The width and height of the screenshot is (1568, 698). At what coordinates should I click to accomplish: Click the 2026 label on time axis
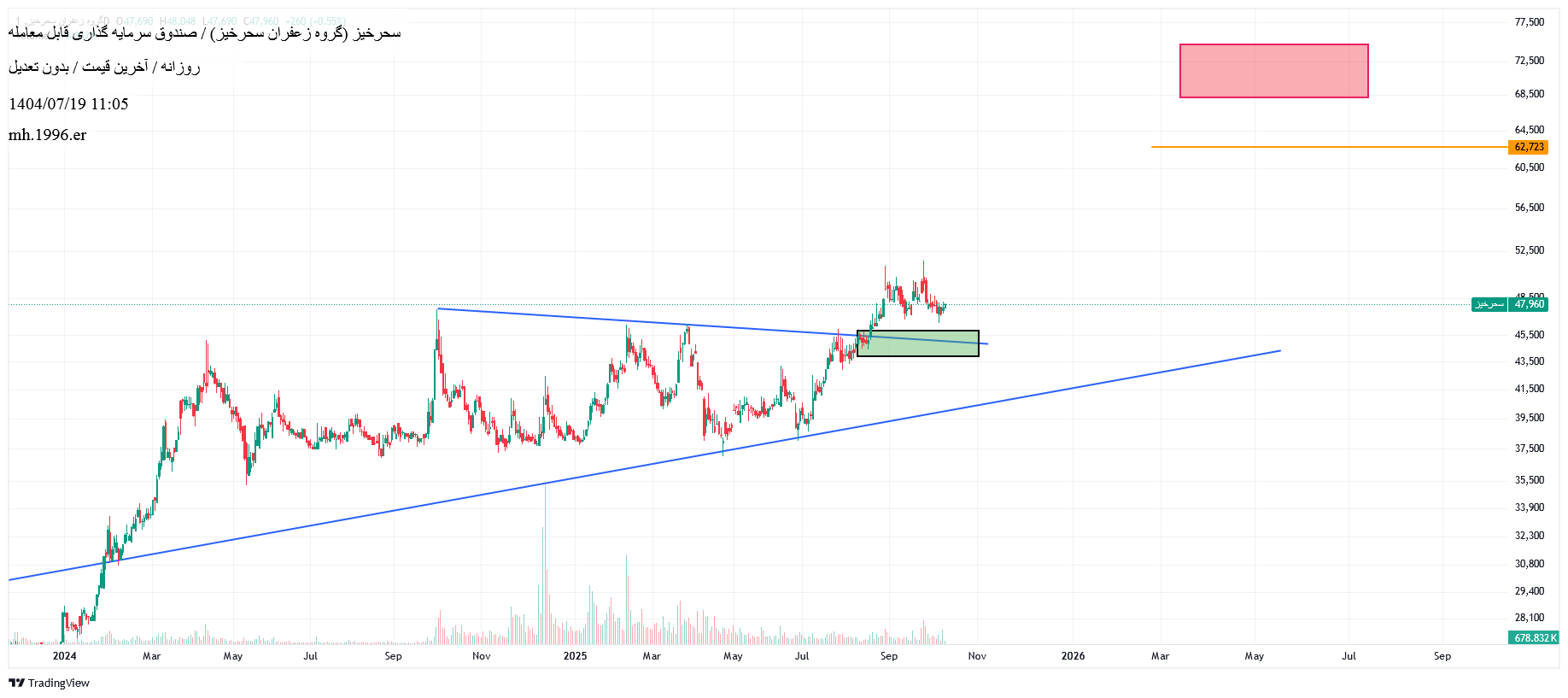click(x=1073, y=656)
